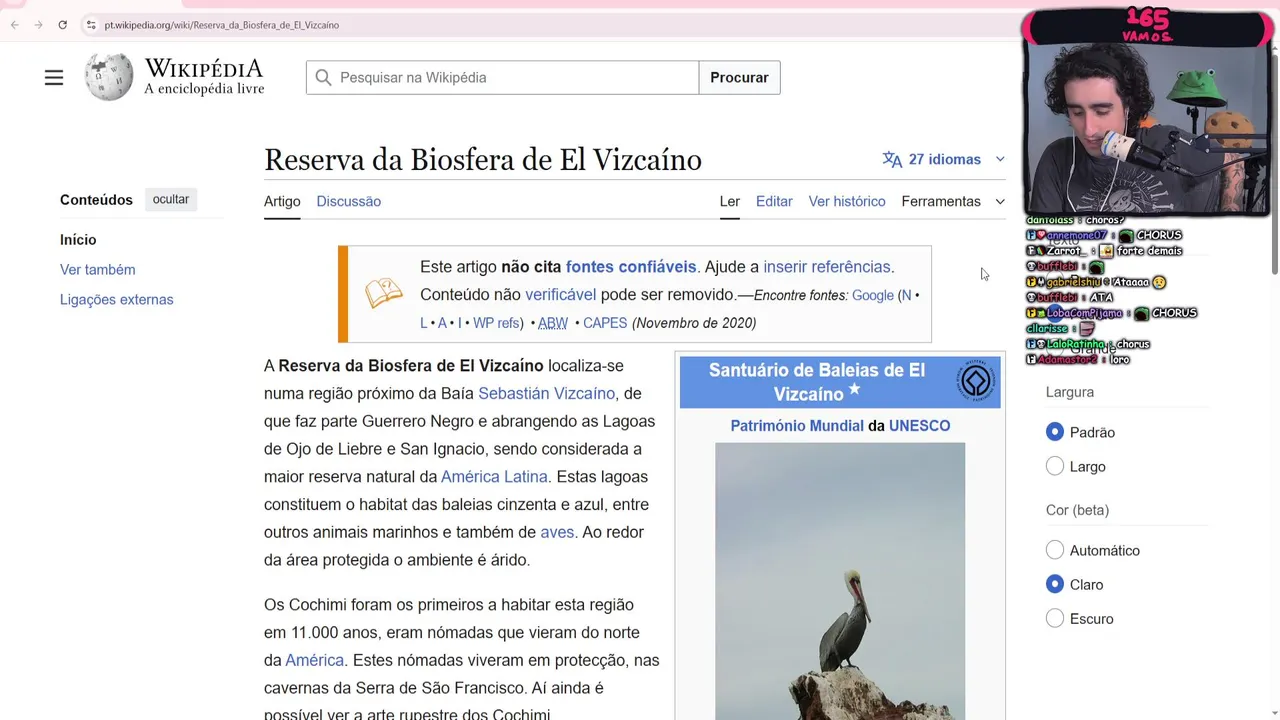Screen dimensions: 1280x720
Task: Click the languages translate icon
Action: point(892,159)
